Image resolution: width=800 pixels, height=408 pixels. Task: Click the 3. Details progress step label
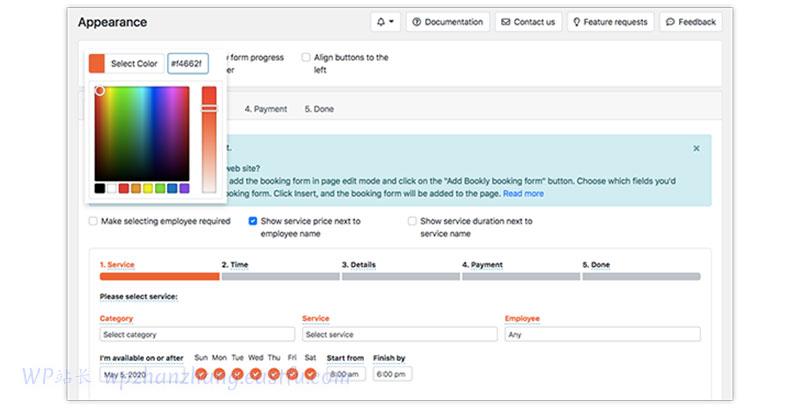pos(359,265)
